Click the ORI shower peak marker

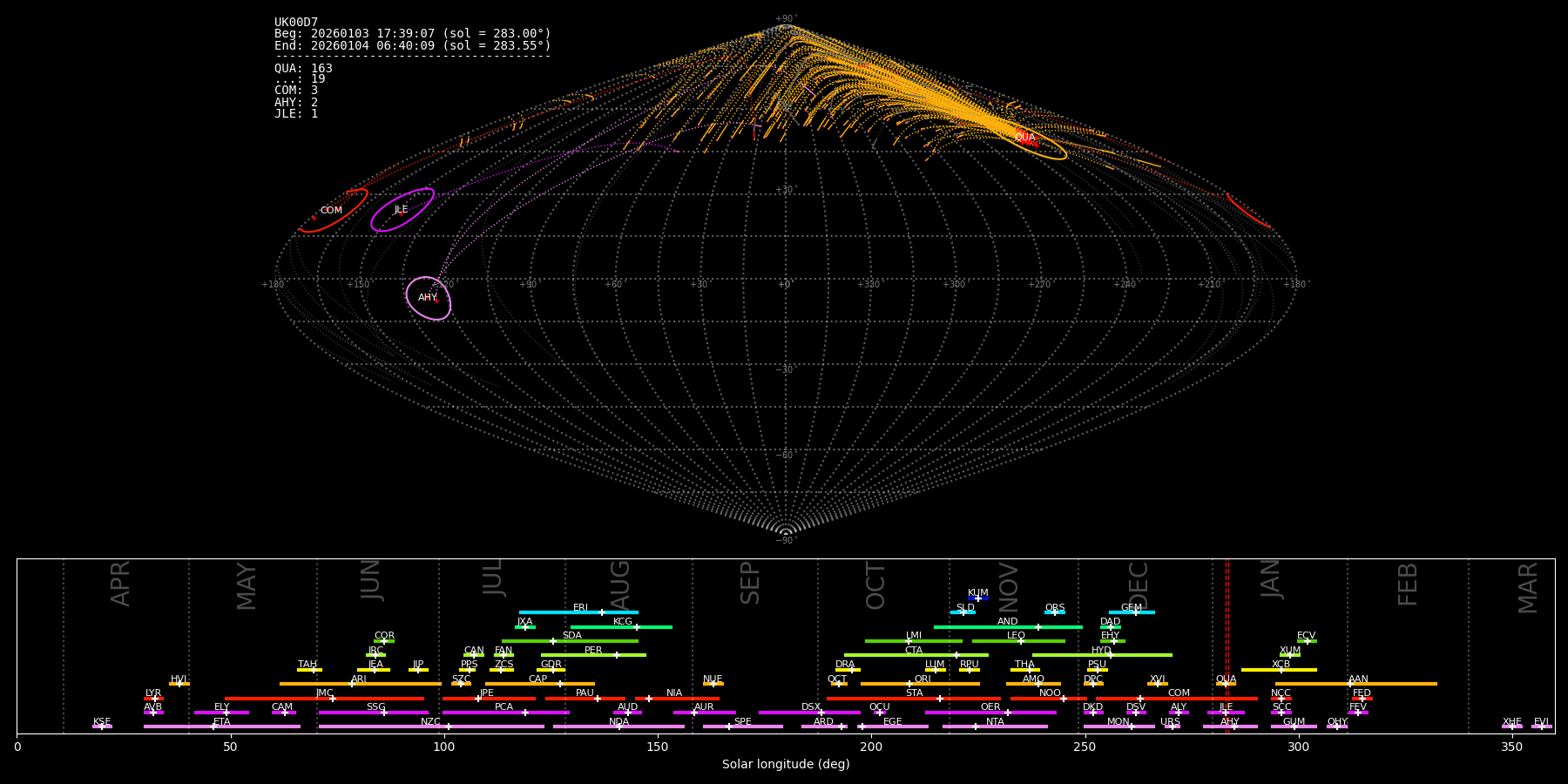click(909, 684)
